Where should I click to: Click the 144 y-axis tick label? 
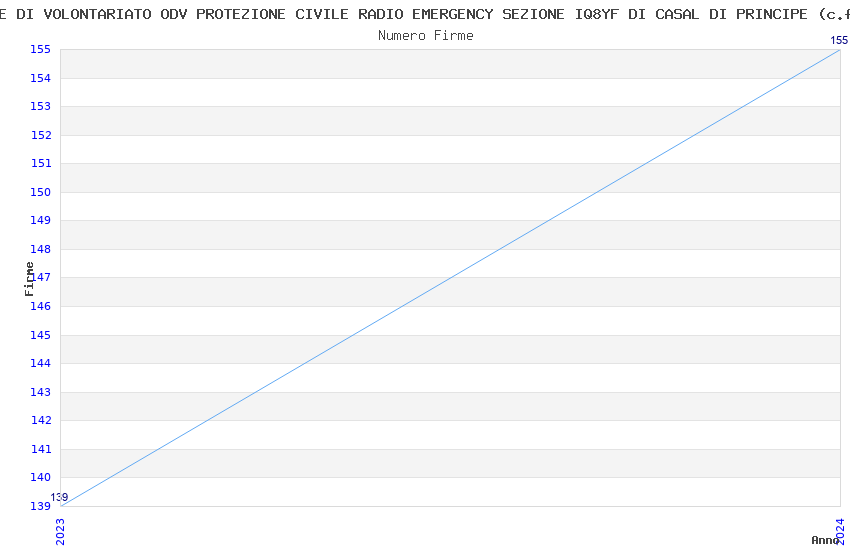point(41,363)
